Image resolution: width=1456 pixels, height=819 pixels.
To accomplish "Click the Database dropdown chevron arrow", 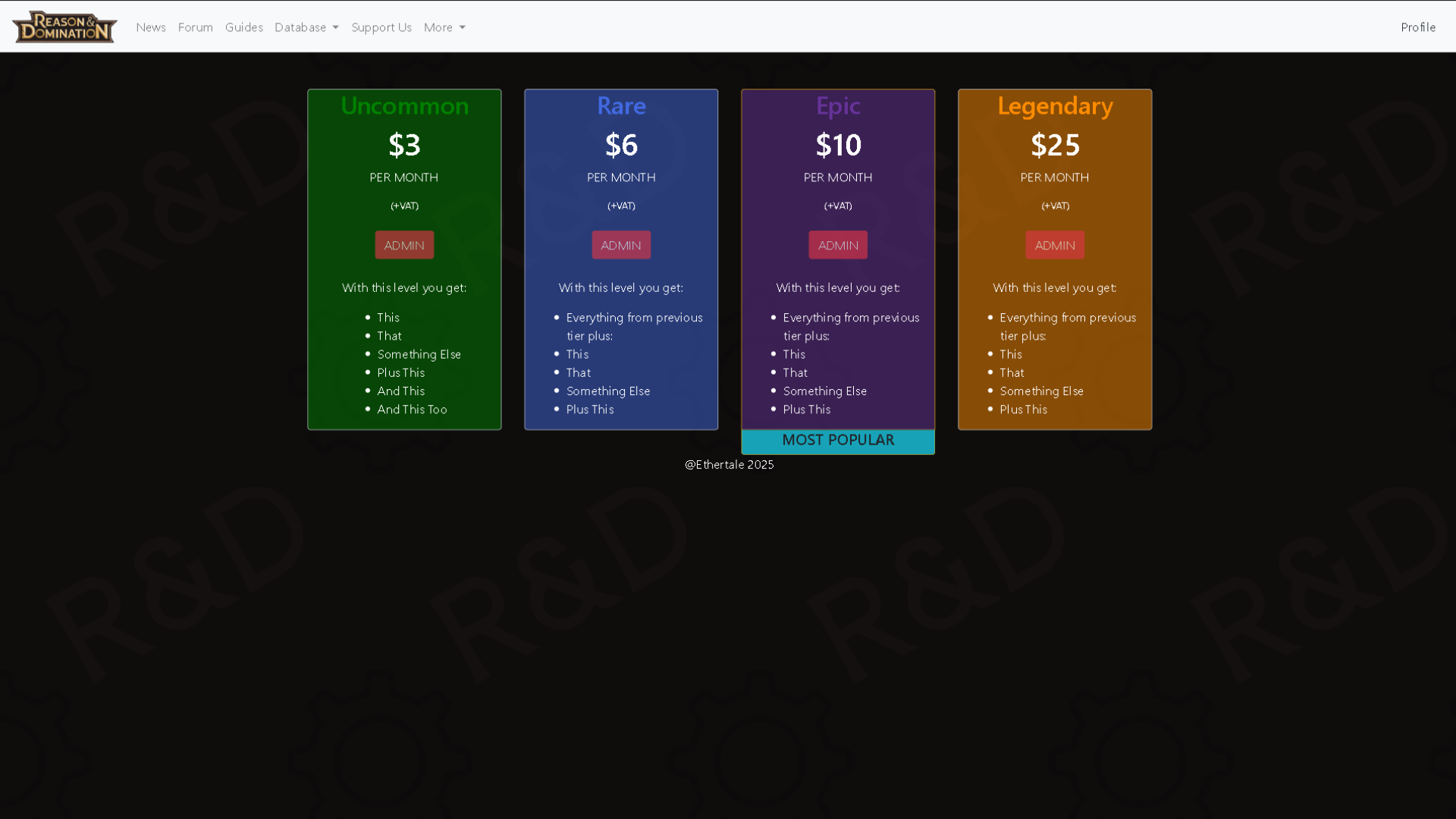I will 335,27.
